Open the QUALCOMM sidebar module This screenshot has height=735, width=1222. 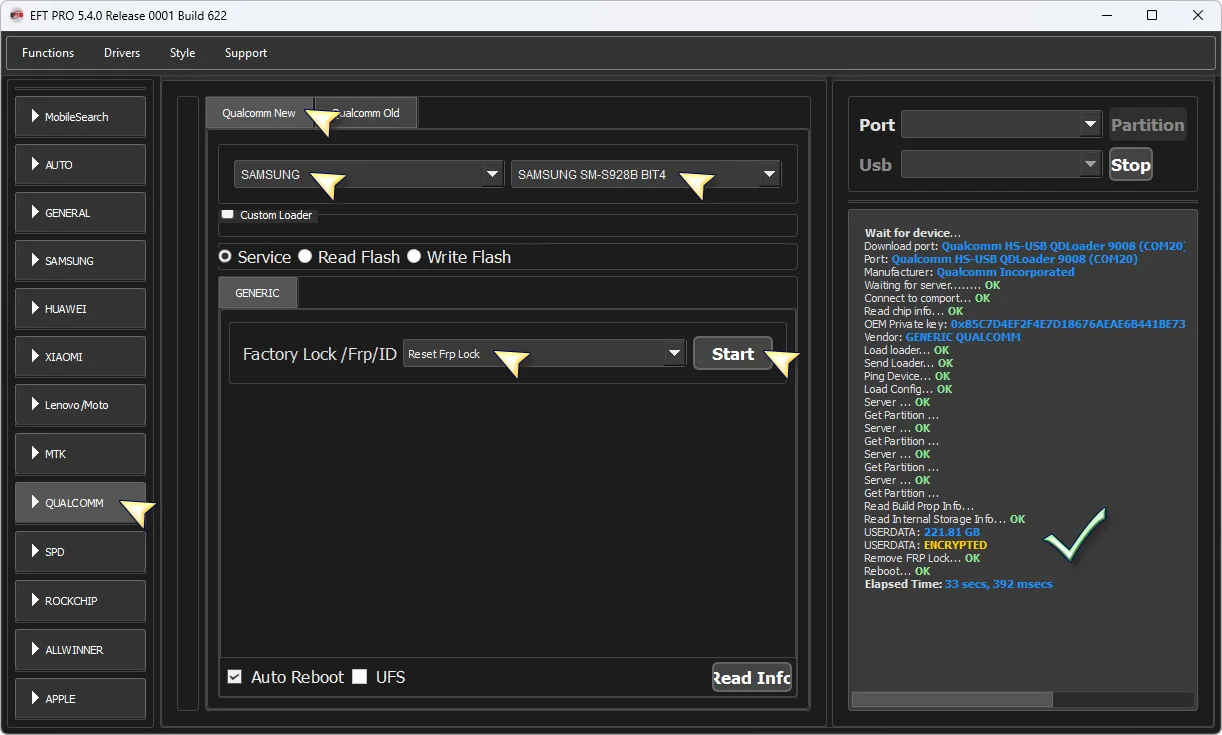click(x=80, y=503)
